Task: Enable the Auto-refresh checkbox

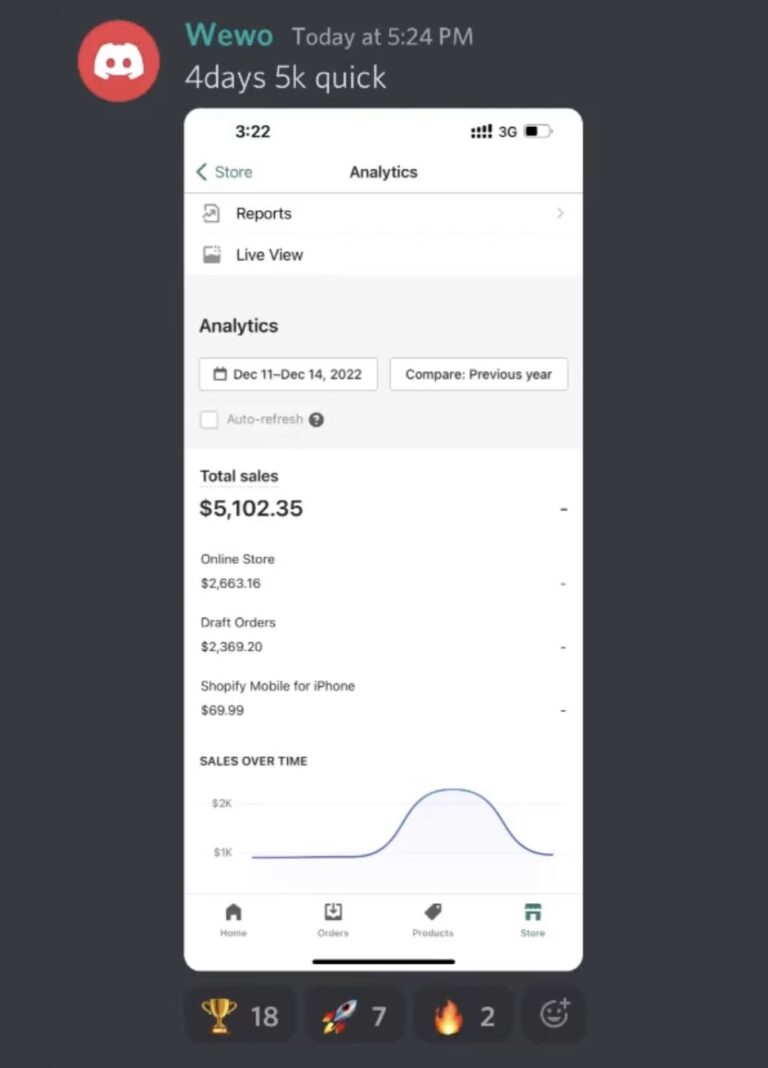Action: [209, 420]
